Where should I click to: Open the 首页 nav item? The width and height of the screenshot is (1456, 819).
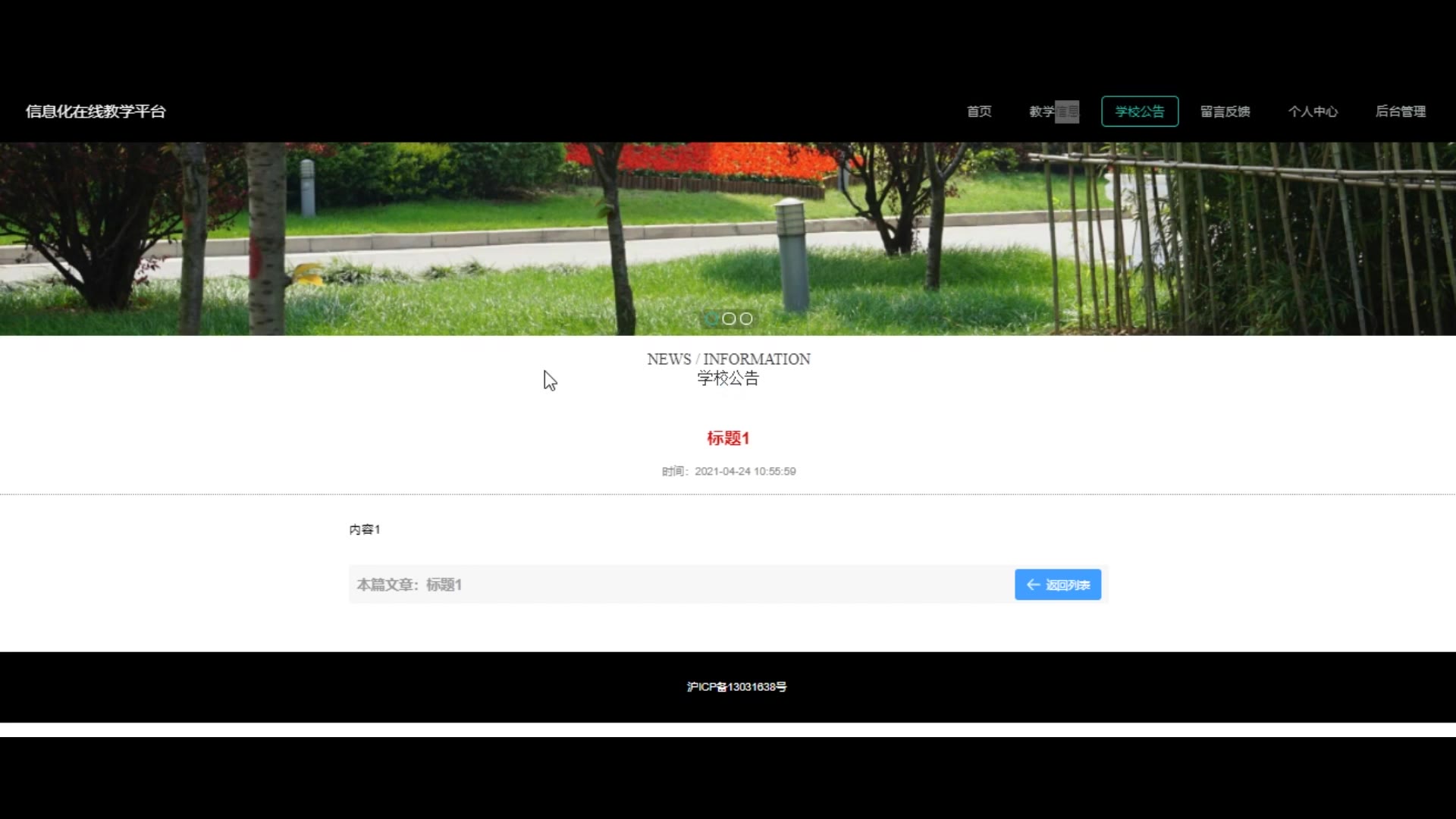click(979, 111)
